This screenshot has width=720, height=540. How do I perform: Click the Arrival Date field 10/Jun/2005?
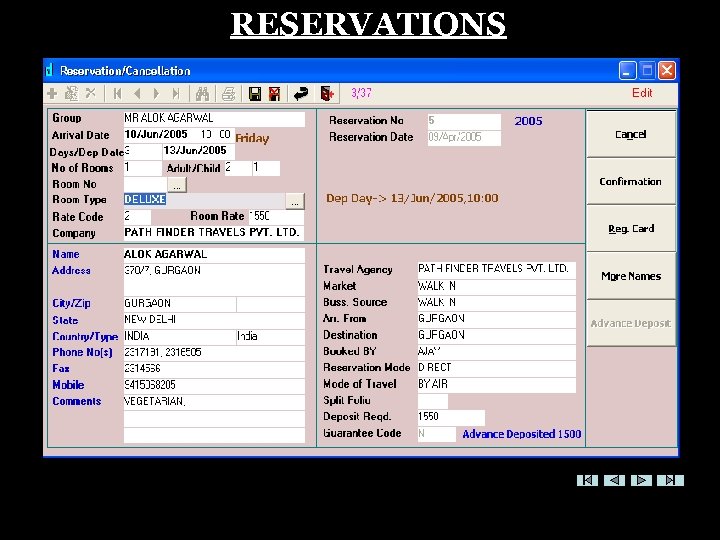coord(179,135)
